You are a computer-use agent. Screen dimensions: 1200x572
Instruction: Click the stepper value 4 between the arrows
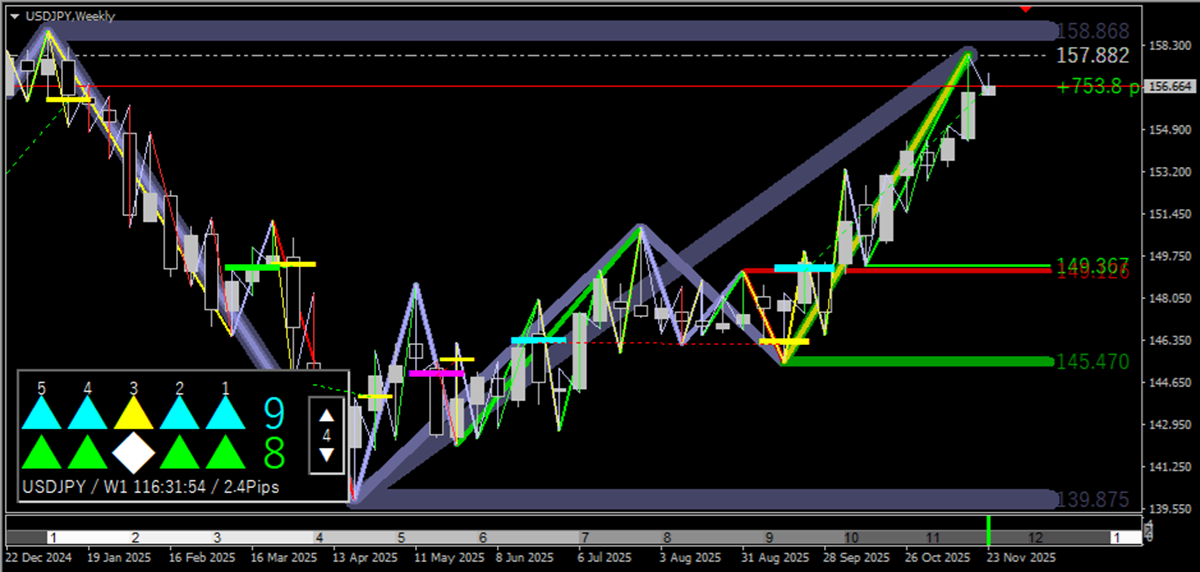(x=326, y=435)
